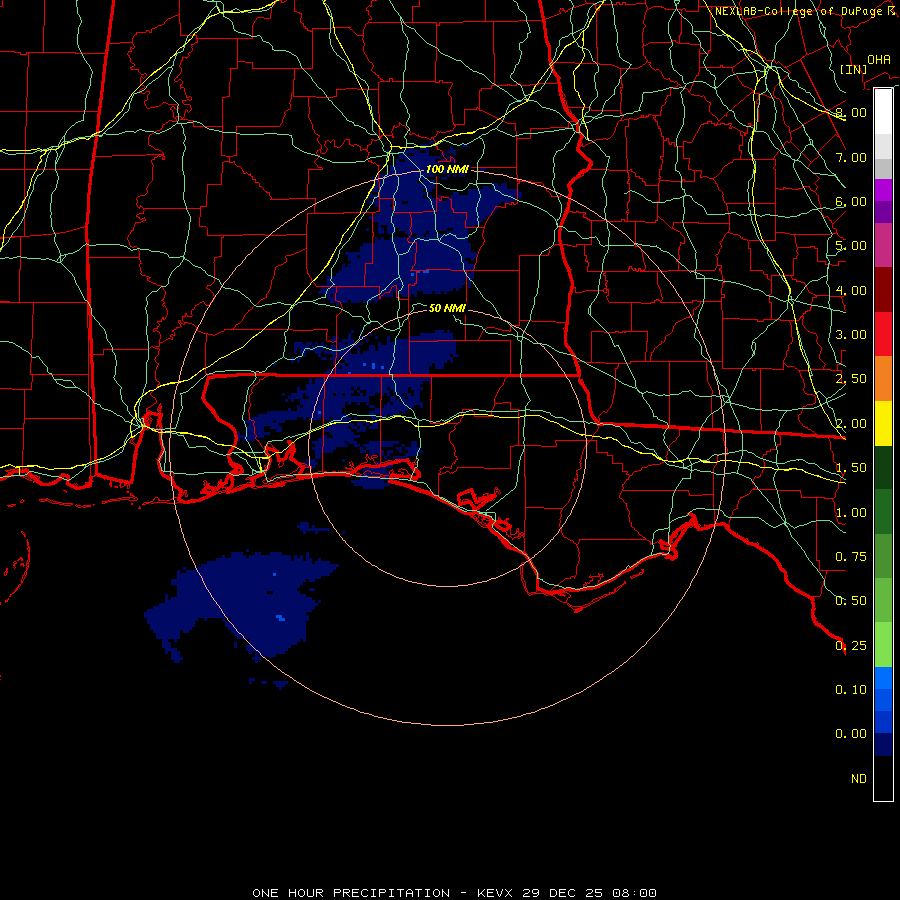900x900 pixels.
Task: Click the light blue 0.10 legend swatch
Action: pyautogui.click(x=883, y=678)
